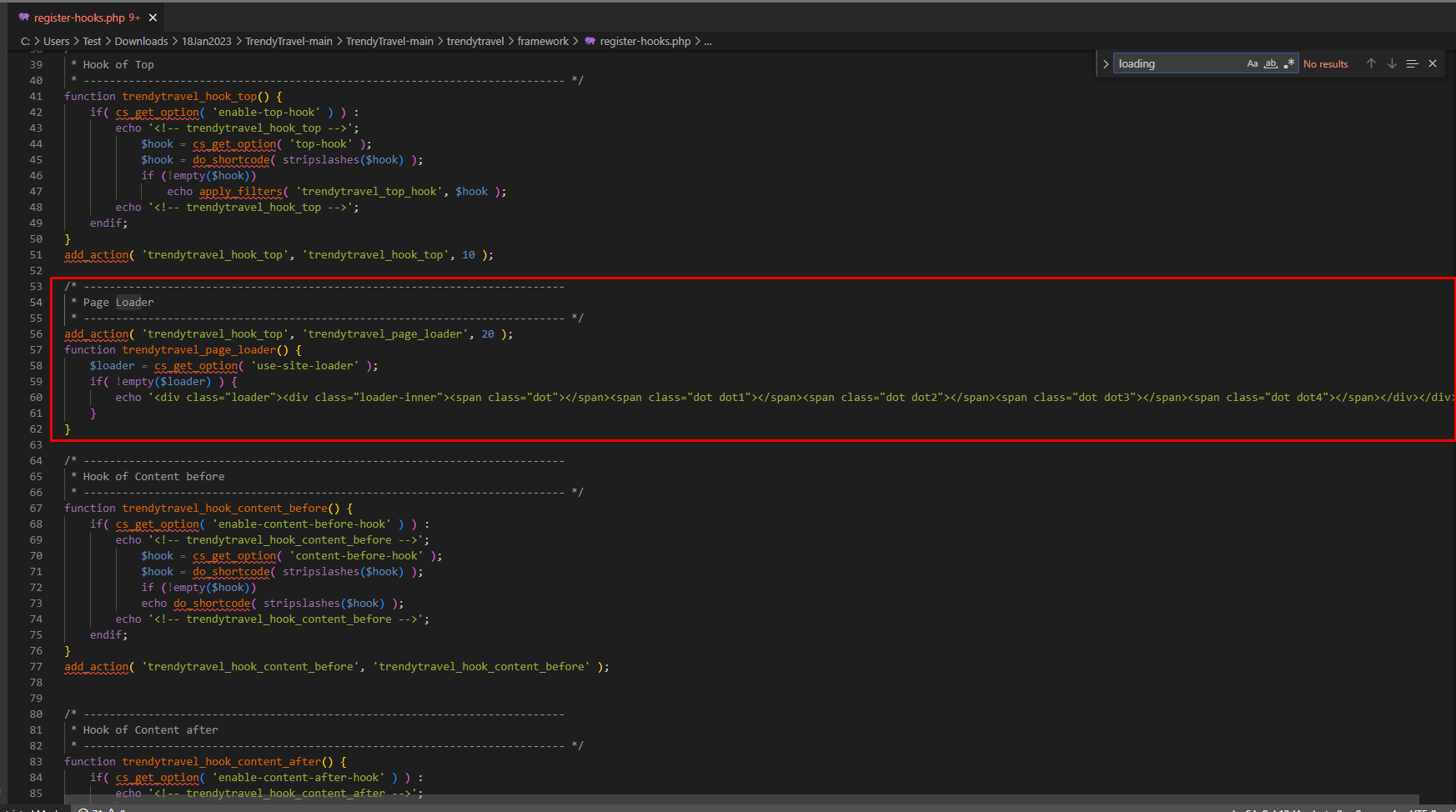1456x812 pixels.
Task: Open the framework breadcrumb folder
Action: pos(542,41)
